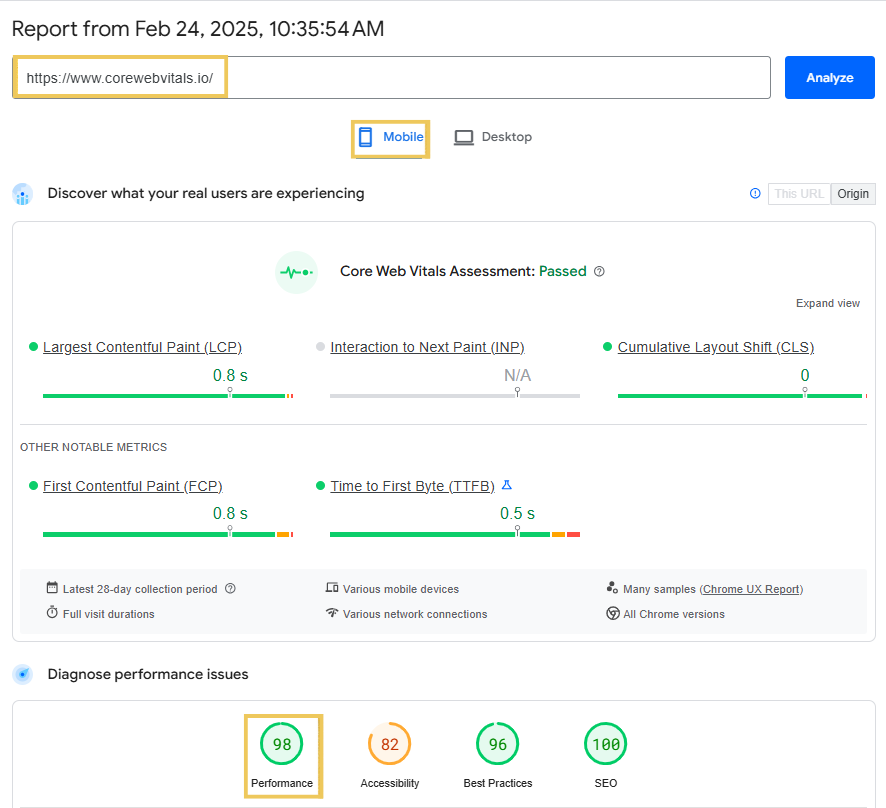The height and width of the screenshot is (808, 886).
Task: Click 'Report from Feb 24, 2025' heading
Action: pyautogui.click(x=198, y=29)
